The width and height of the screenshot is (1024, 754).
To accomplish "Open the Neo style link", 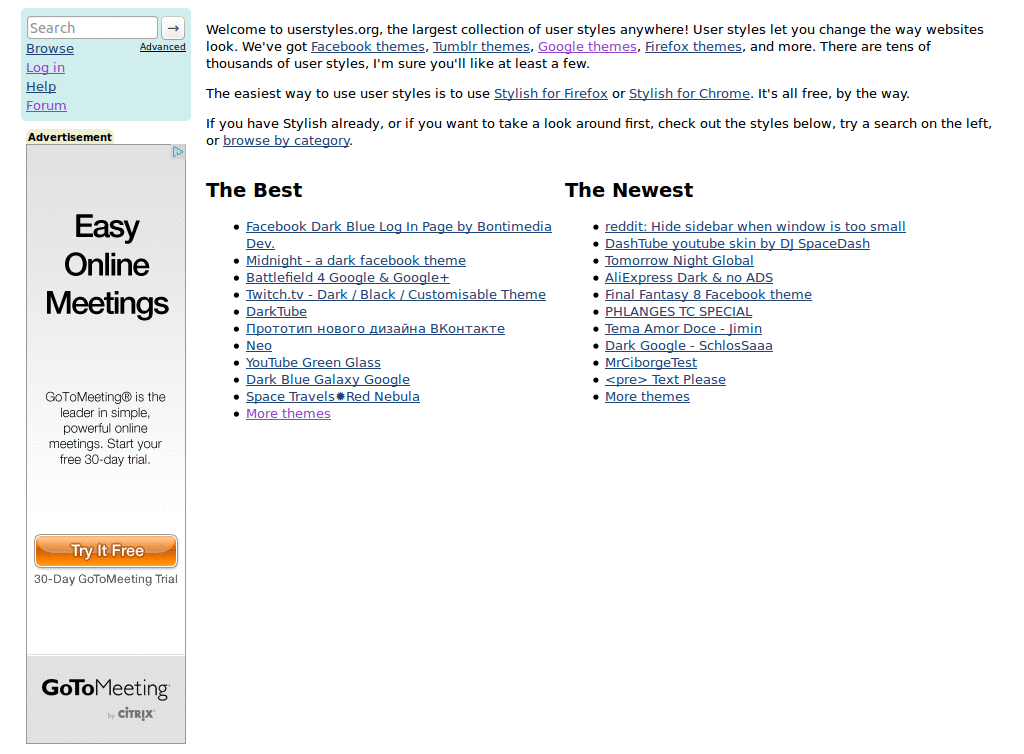I will tap(259, 345).
